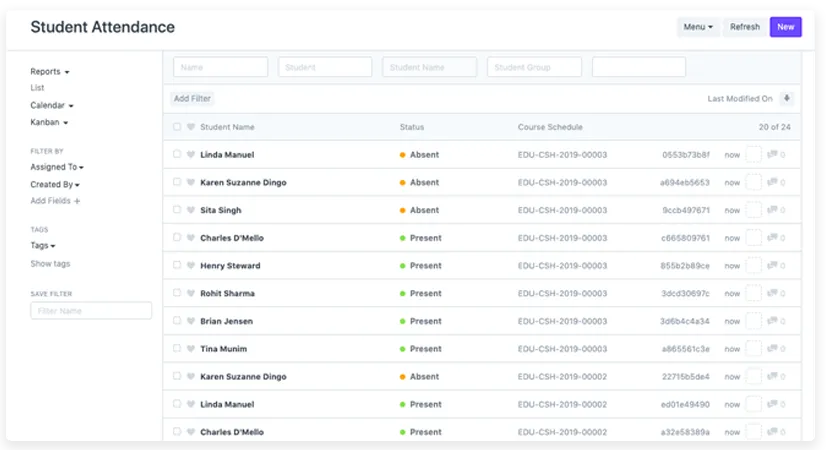Open the Reports sidebar menu
The width and height of the screenshot is (826, 450).
50,72
